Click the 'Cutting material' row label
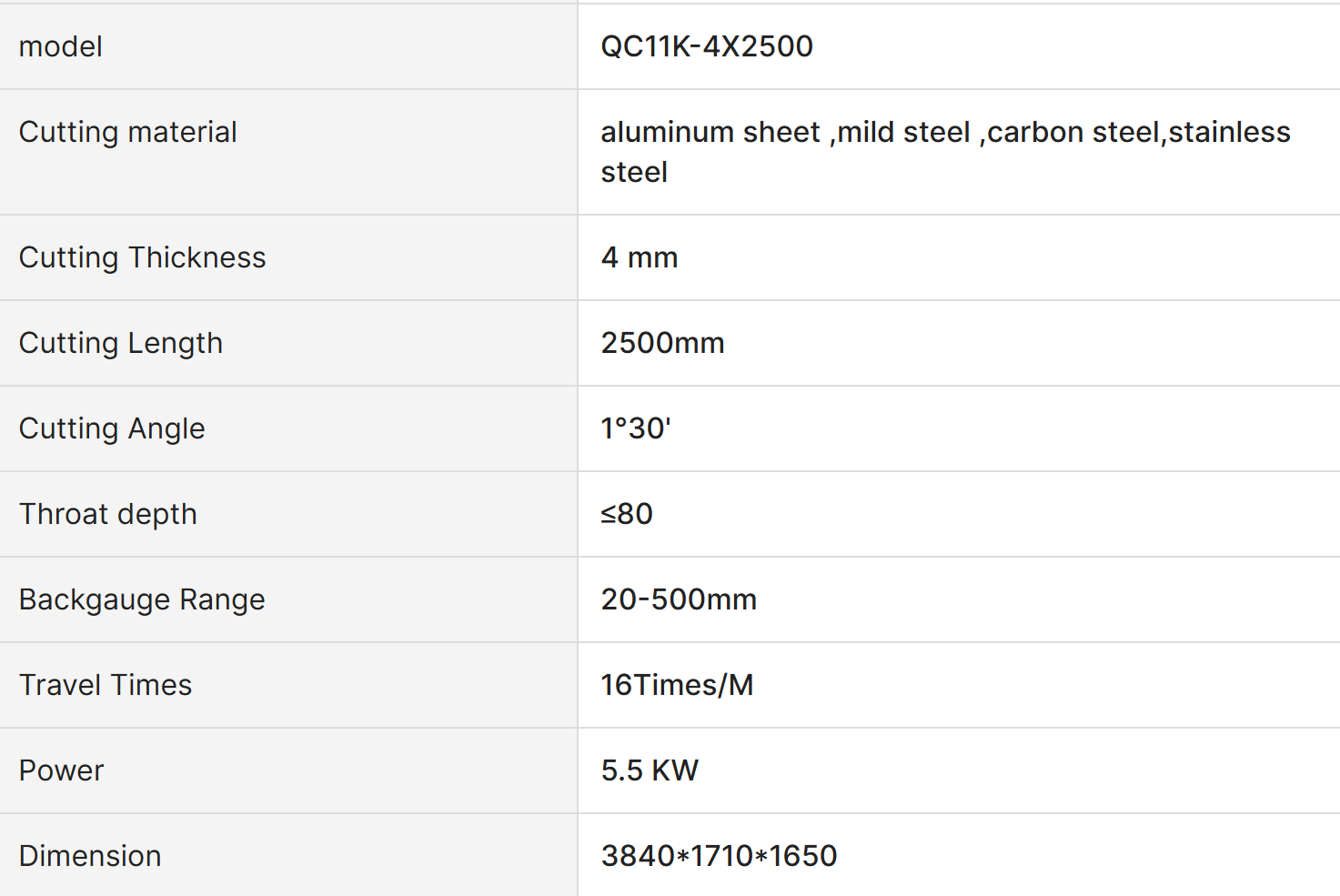The height and width of the screenshot is (896, 1340). click(x=128, y=132)
